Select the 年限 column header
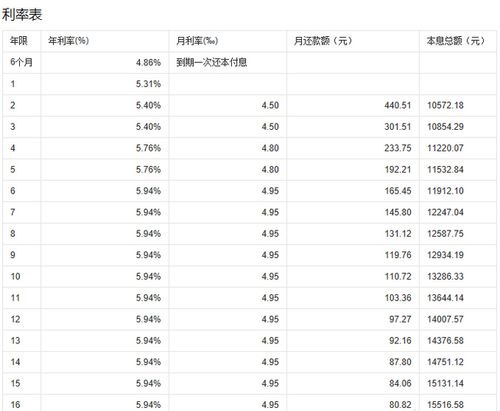 [x=19, y=41]
